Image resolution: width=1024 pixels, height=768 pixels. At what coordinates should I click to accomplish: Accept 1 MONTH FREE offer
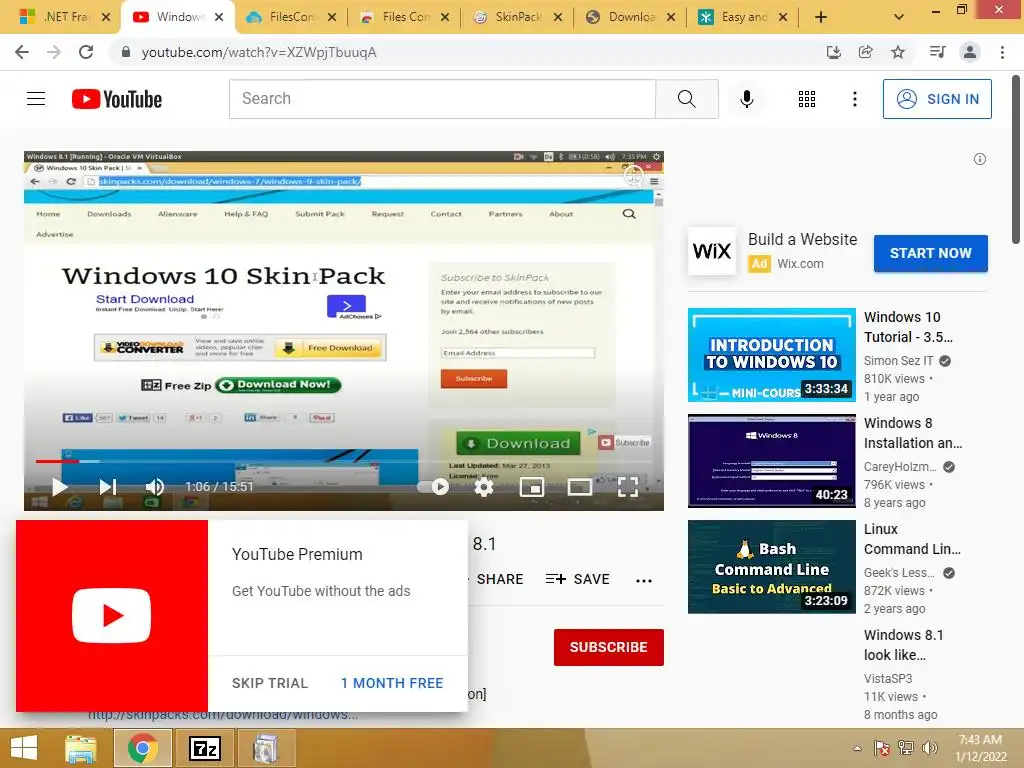pyautogui.click(x=392, y=683)
